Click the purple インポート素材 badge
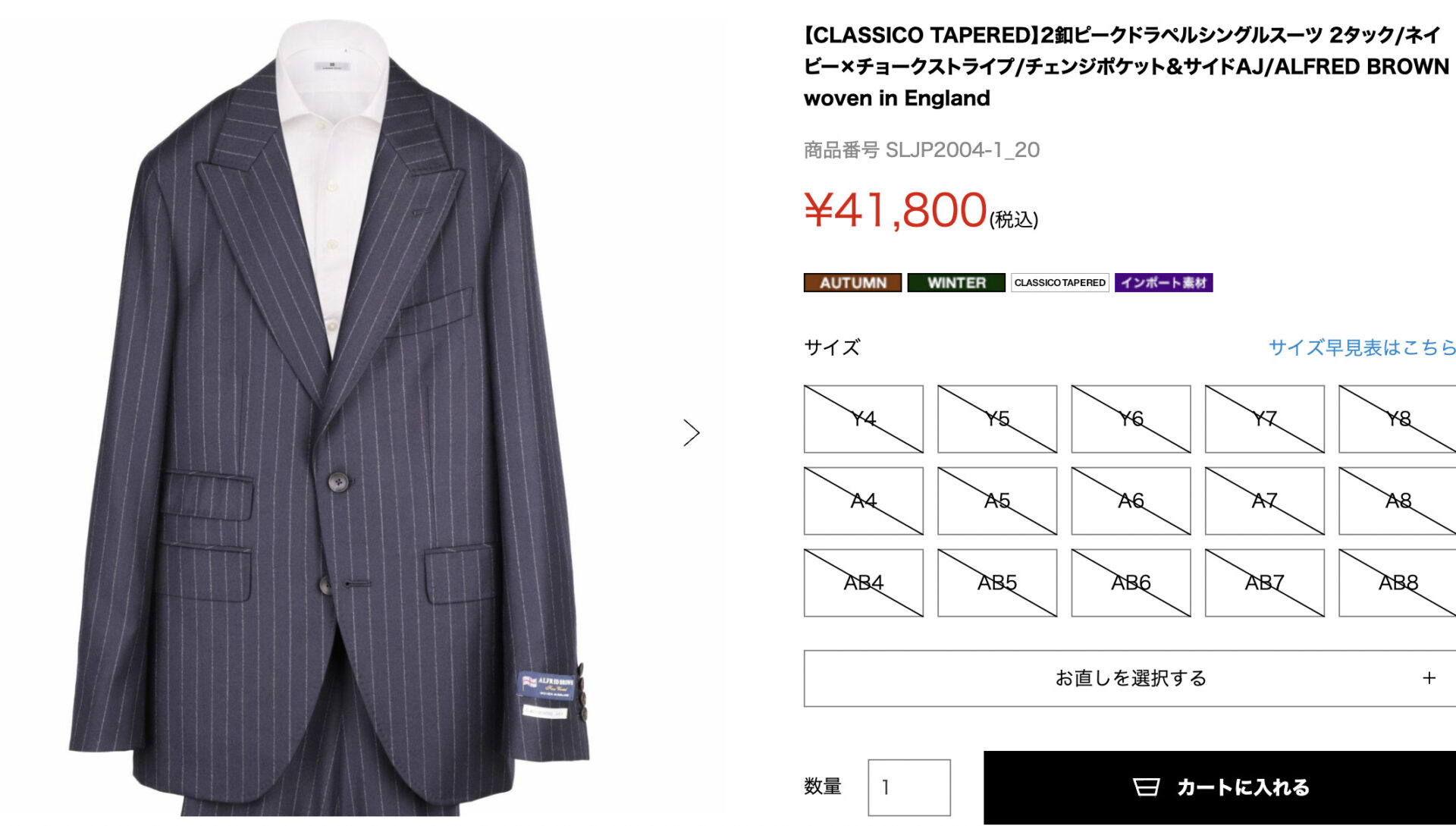Screen dimensions: 1456x826 point(1163,283)
